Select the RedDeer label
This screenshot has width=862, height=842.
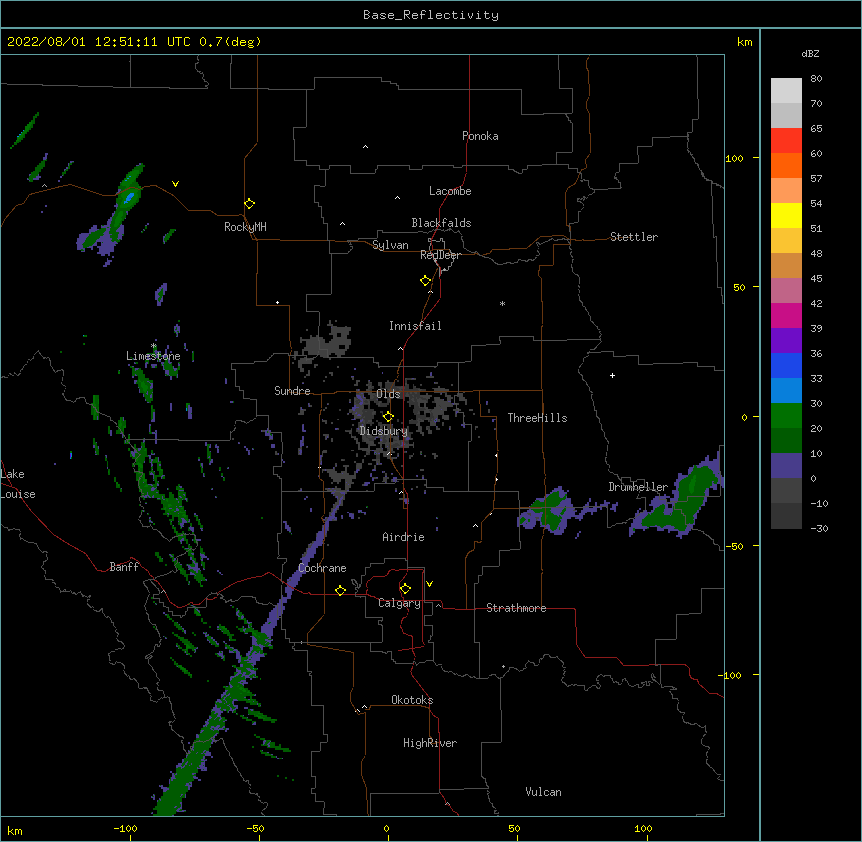pos(440,255)
